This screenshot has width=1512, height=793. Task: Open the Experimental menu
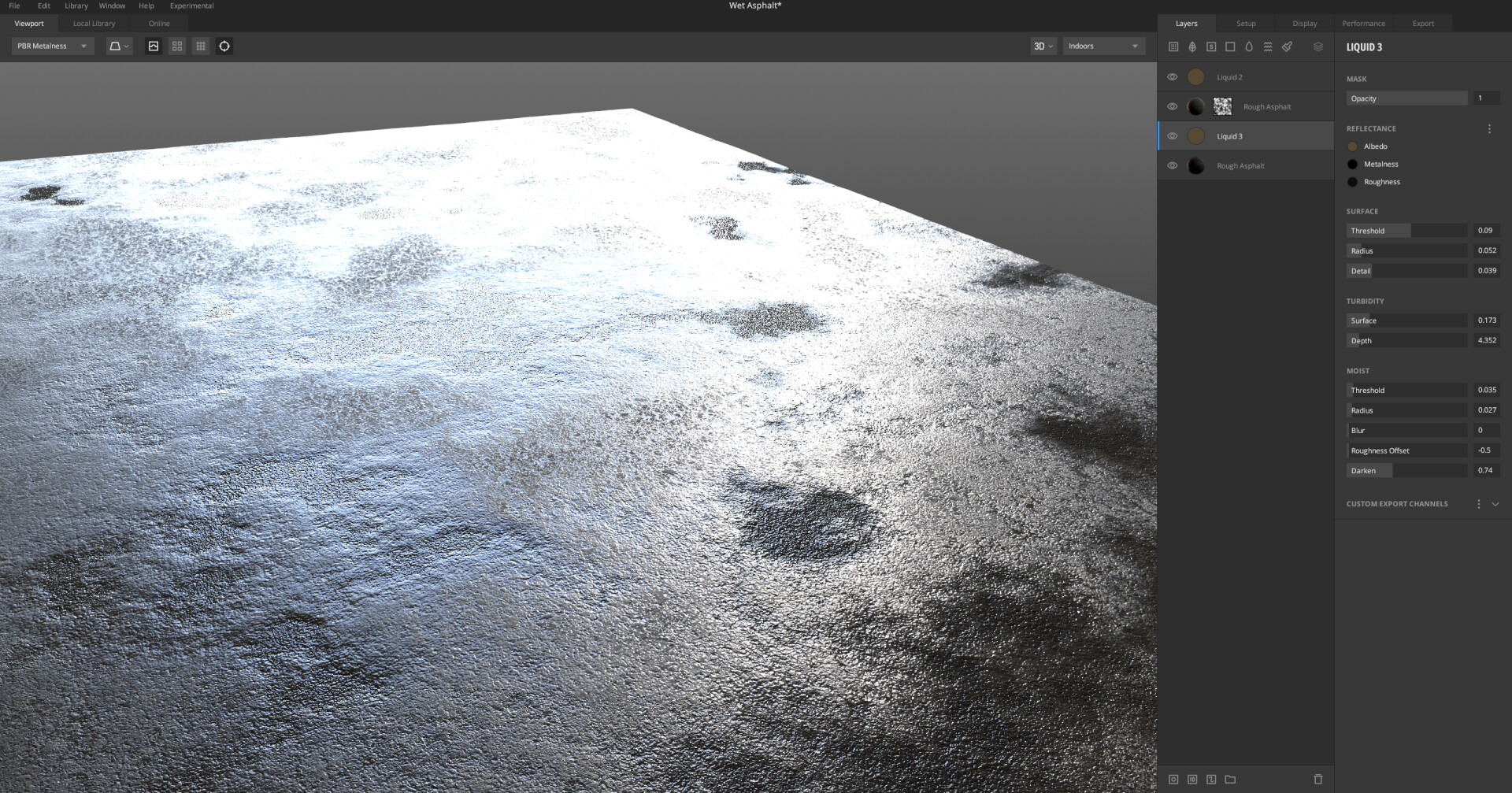[x=191, y=6]
